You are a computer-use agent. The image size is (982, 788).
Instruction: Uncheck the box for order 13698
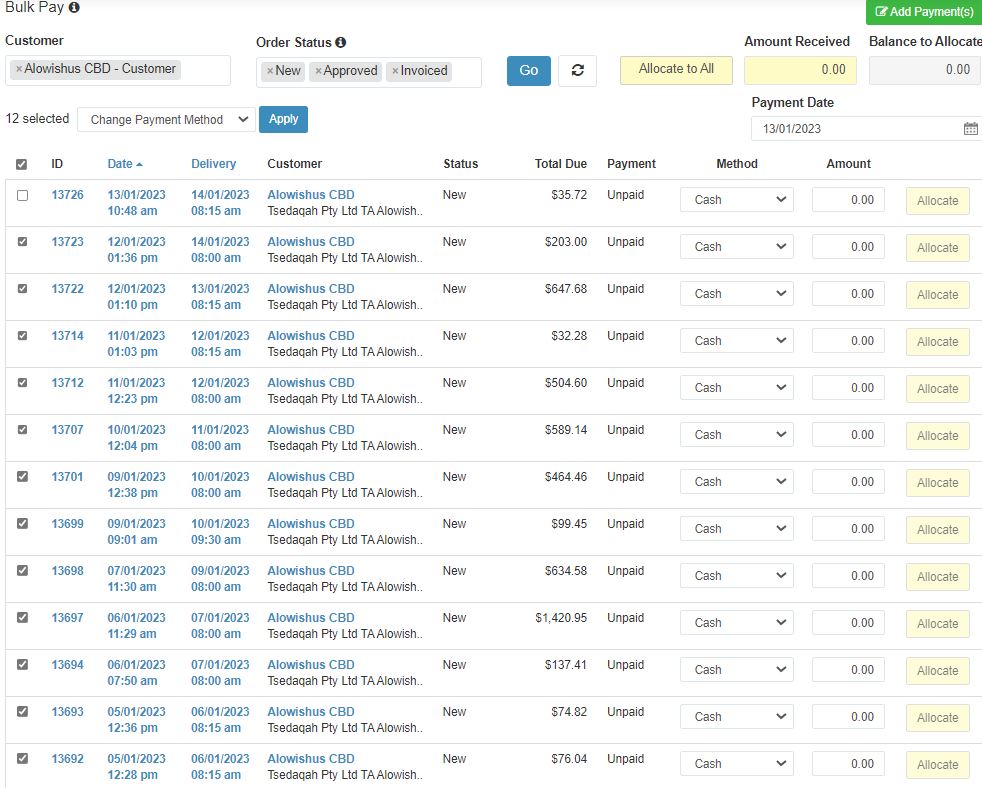23,571
